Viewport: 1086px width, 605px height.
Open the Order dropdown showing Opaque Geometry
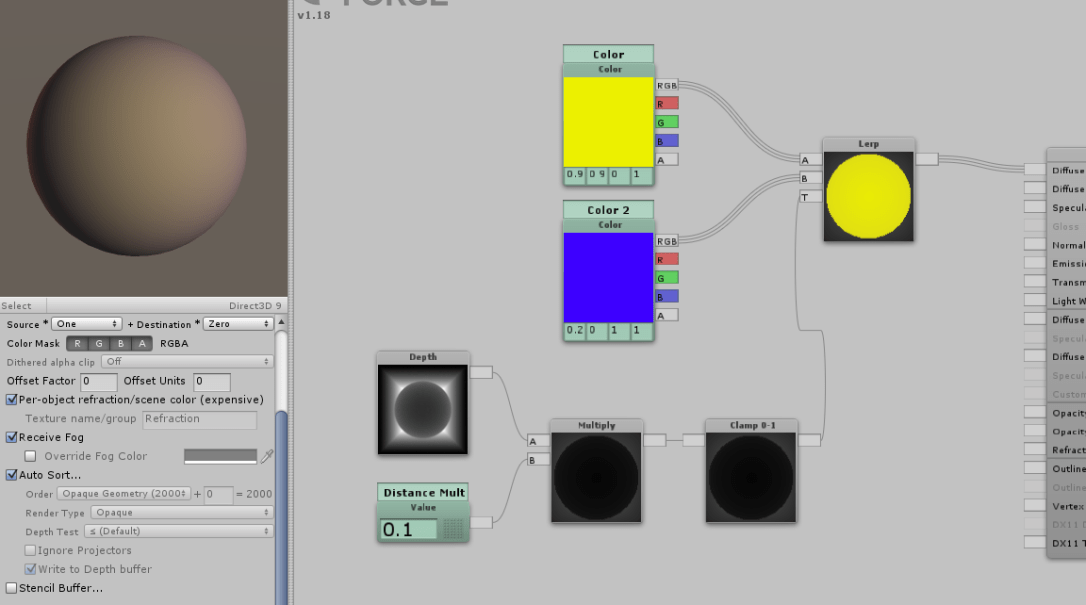123,494
